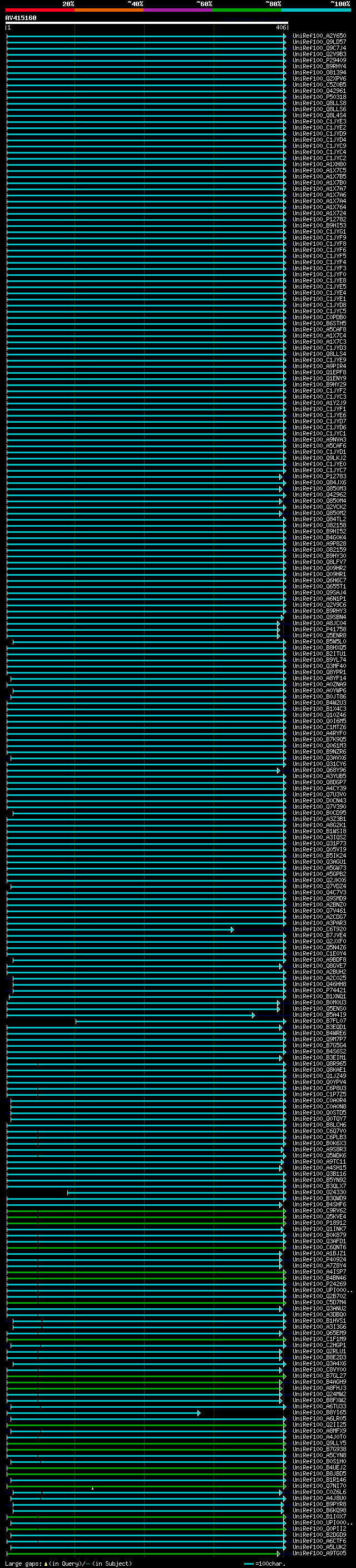356x1568 pixels.
Task: Select hit UniRef100_A0ZNA9
Action: 319,684
